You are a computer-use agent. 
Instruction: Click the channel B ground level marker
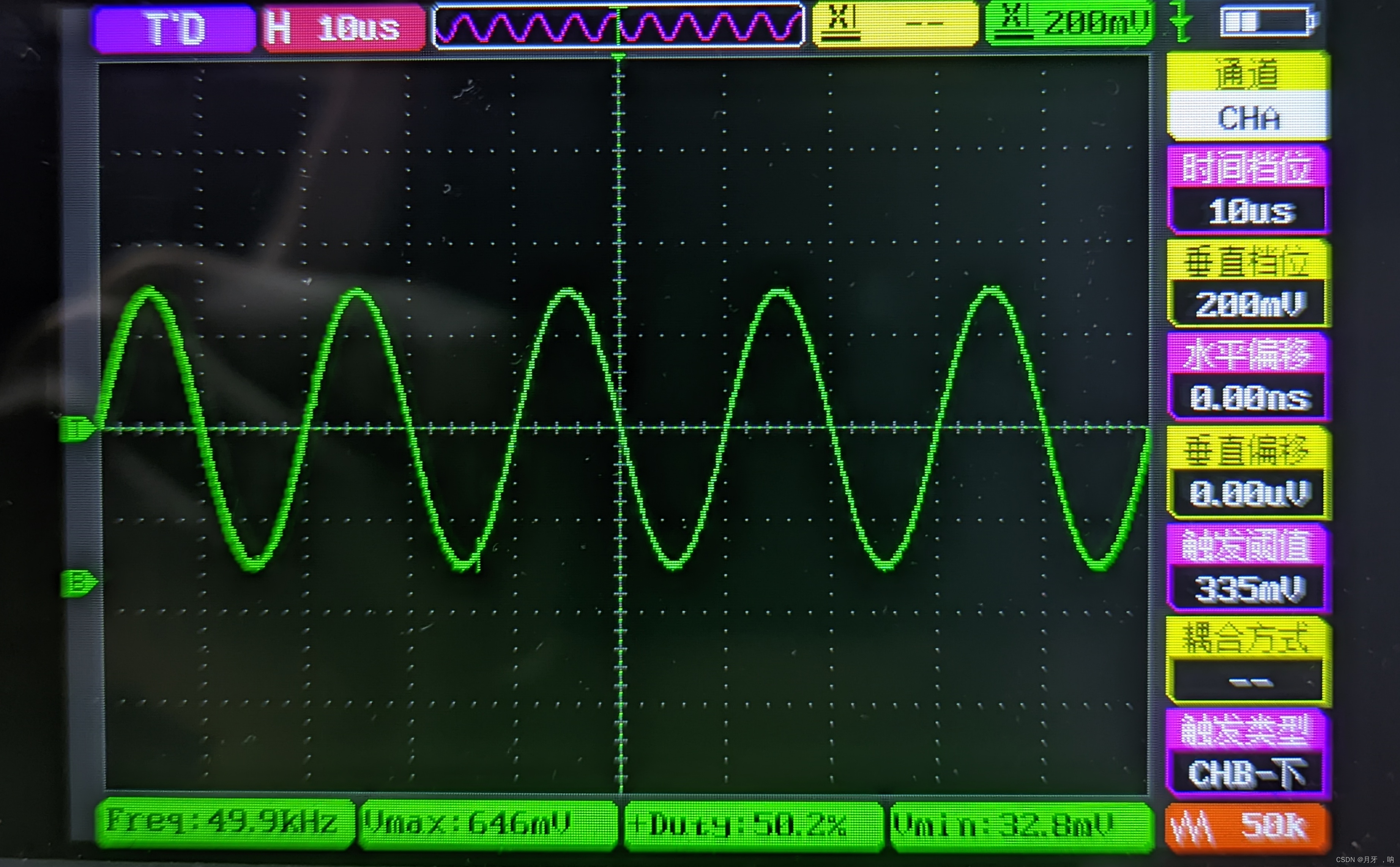point(79,584)
